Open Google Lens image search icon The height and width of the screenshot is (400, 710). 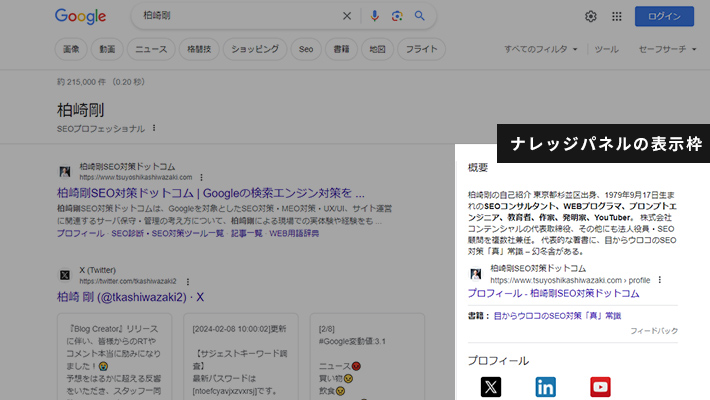(397, 16)
